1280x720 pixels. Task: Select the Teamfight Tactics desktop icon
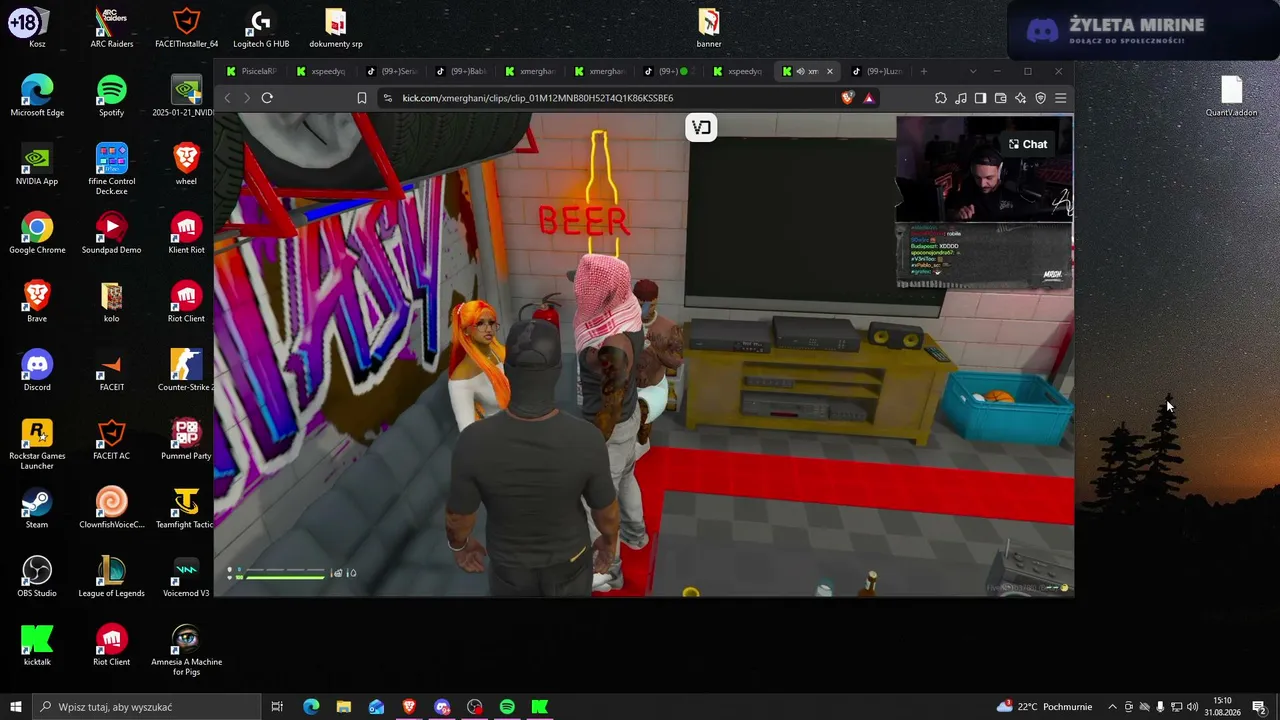click(186, 508)
